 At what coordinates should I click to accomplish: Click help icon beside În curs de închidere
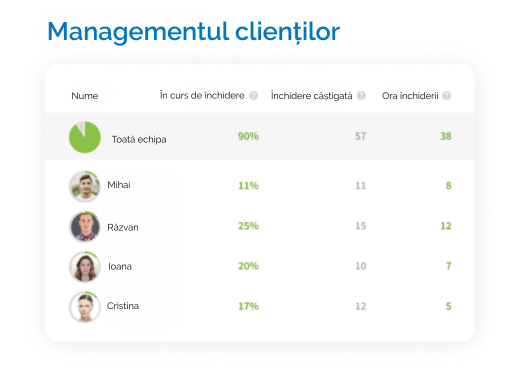(254, 96)
